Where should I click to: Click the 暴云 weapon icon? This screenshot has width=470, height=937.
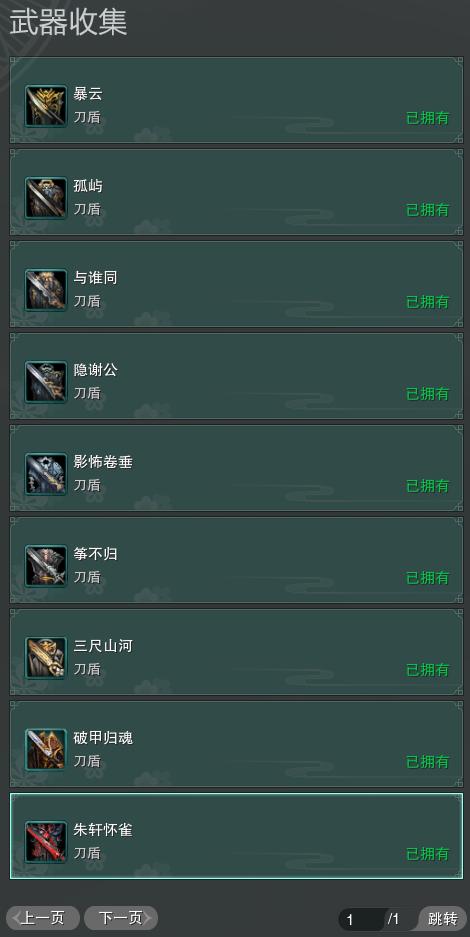click(46, 106)
